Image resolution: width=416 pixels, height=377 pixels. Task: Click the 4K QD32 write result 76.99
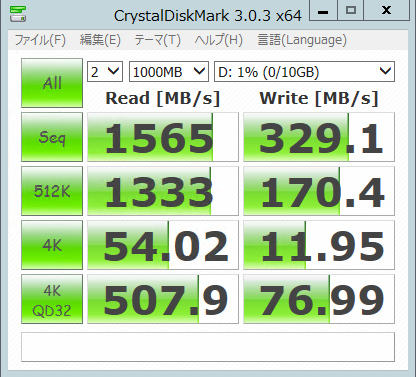point(319,299)
